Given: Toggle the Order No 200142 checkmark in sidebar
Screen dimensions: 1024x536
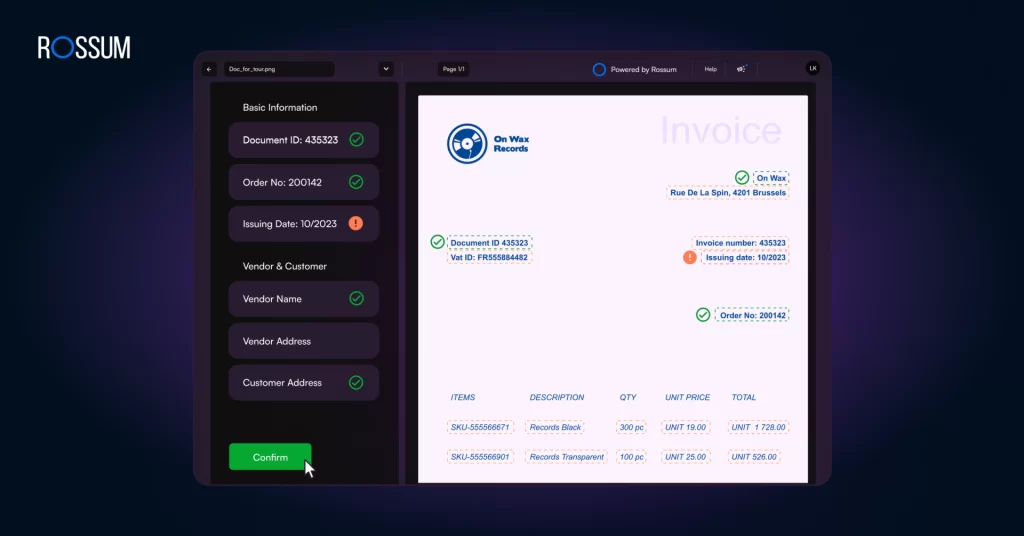Looking at the screenshot, I should (x=356, y=182).
